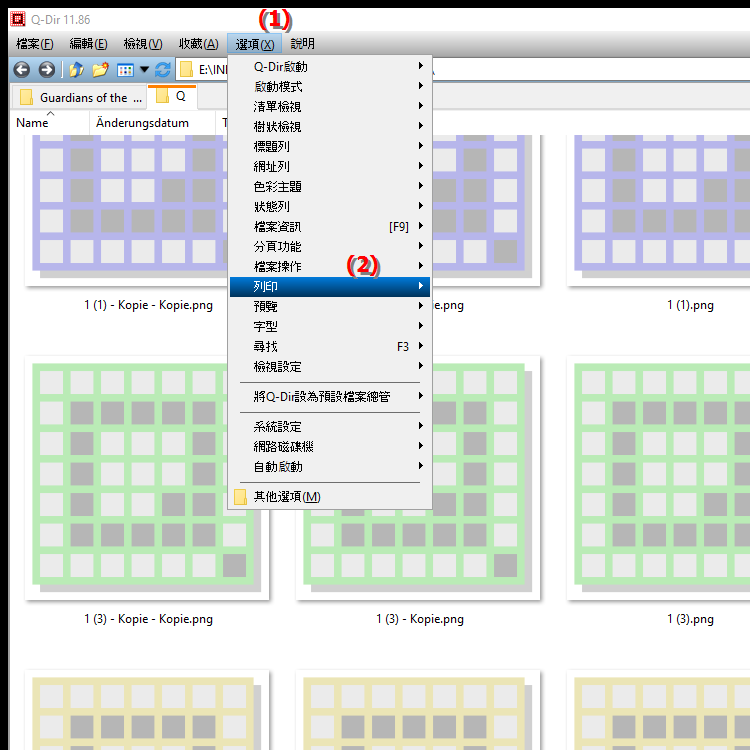Open the 系統設定 submenu
This screenshot has width=750, height=750.
(330, 427)
